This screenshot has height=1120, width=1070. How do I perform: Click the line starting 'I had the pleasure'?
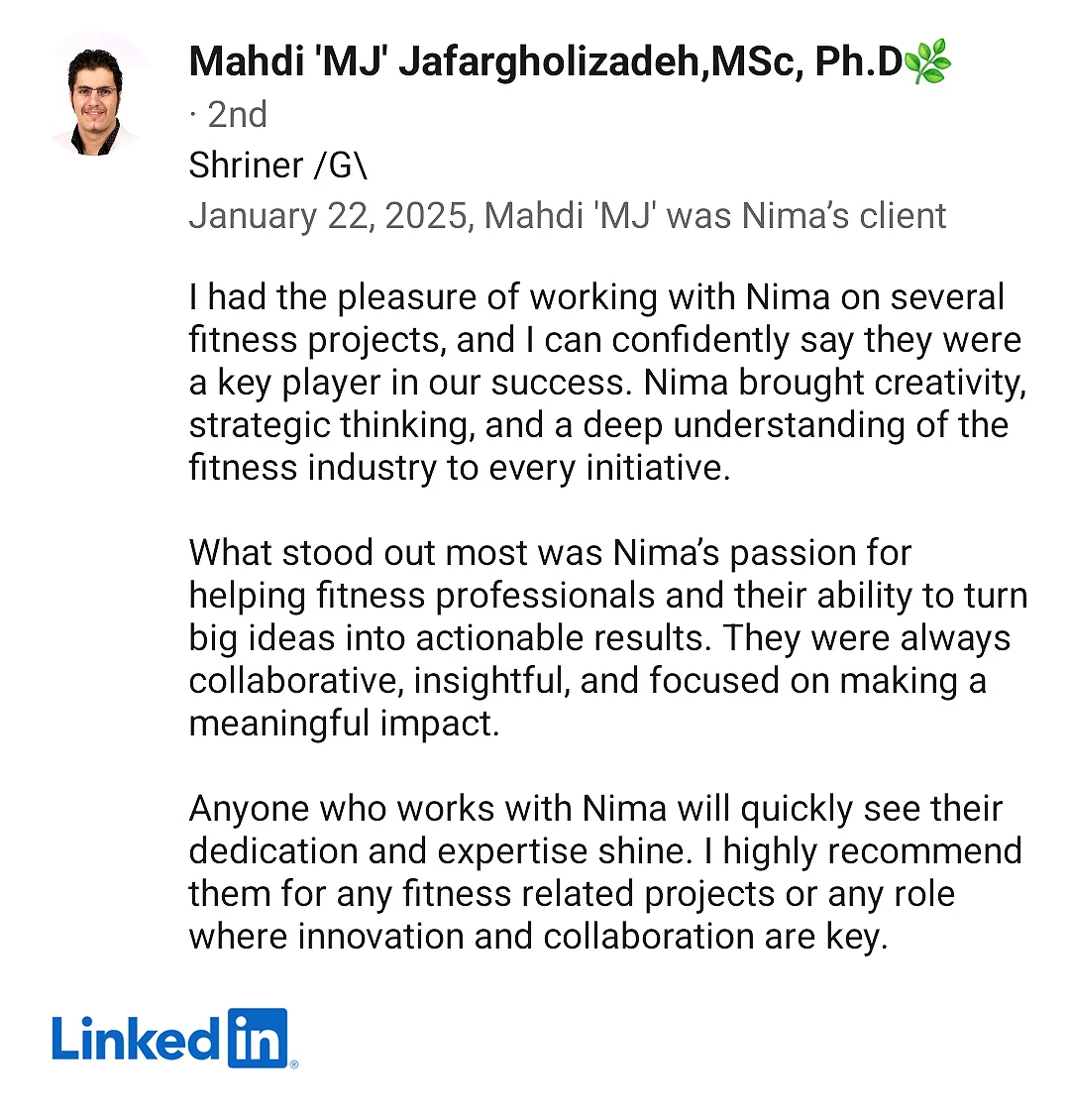click(x=596, y=297)
